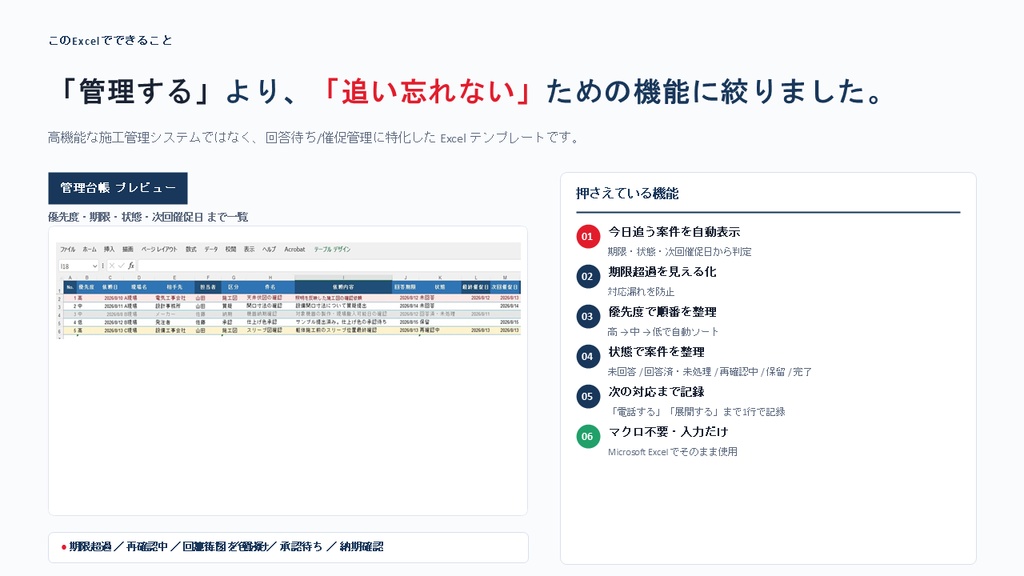The height and width of the screenshot is (576, 1024).
Task: Click the 依頼日 column header cell
Action: pos(110,287)
